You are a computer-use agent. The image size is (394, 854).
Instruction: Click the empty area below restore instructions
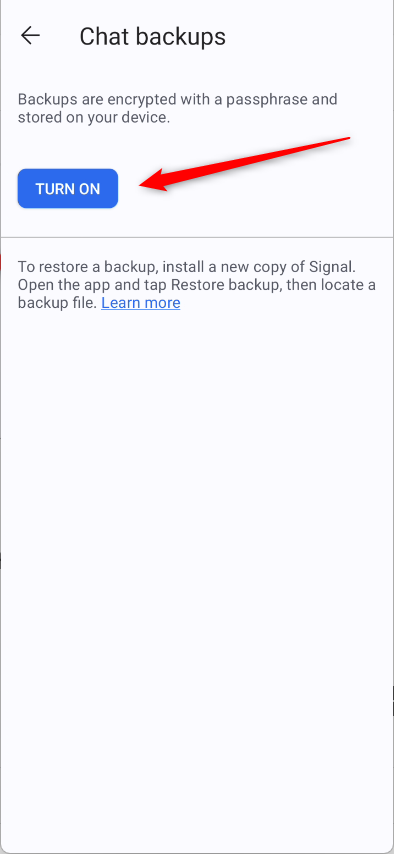(197, 545)
